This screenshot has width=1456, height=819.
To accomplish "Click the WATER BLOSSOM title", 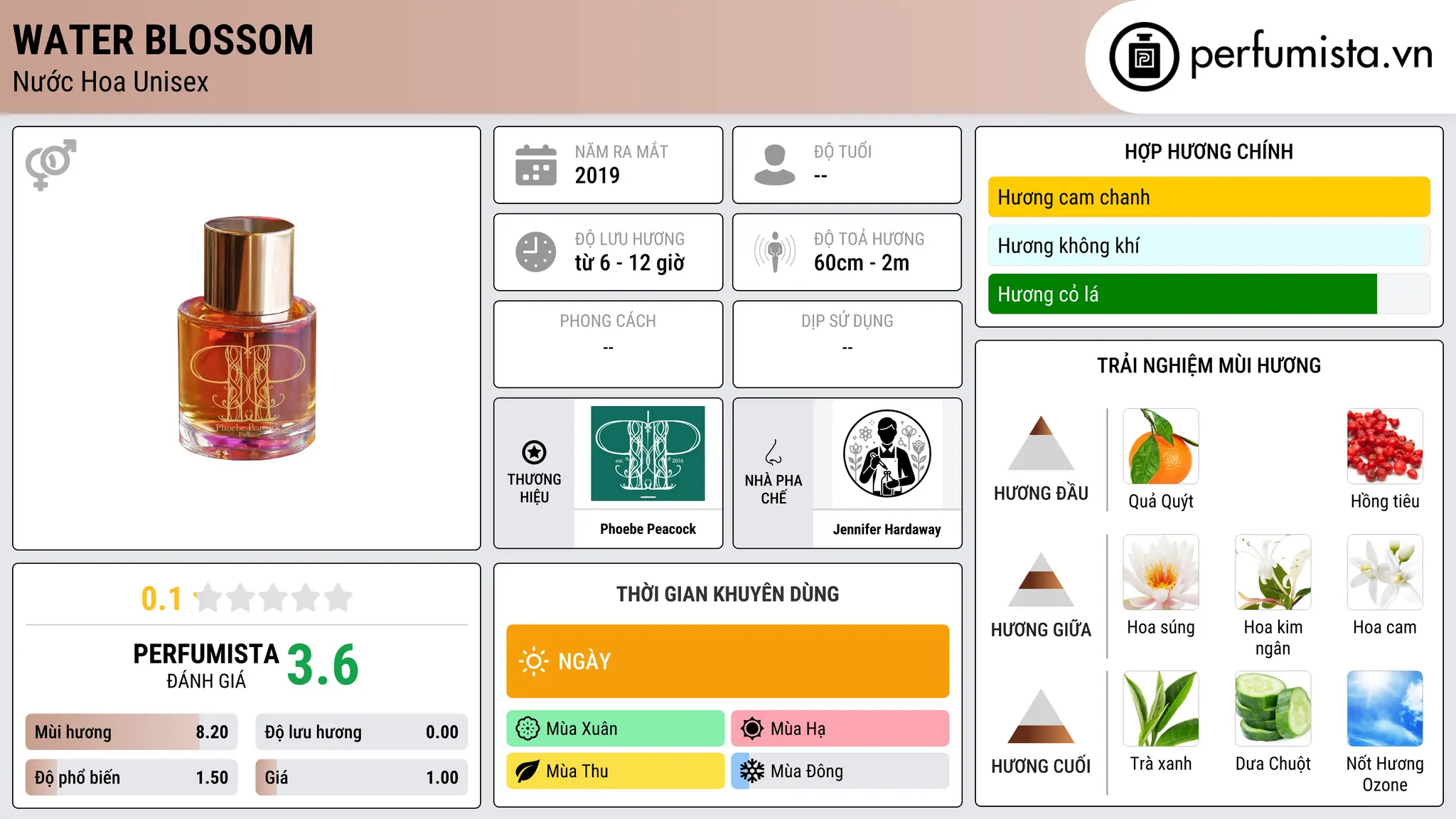I will 163,41.
